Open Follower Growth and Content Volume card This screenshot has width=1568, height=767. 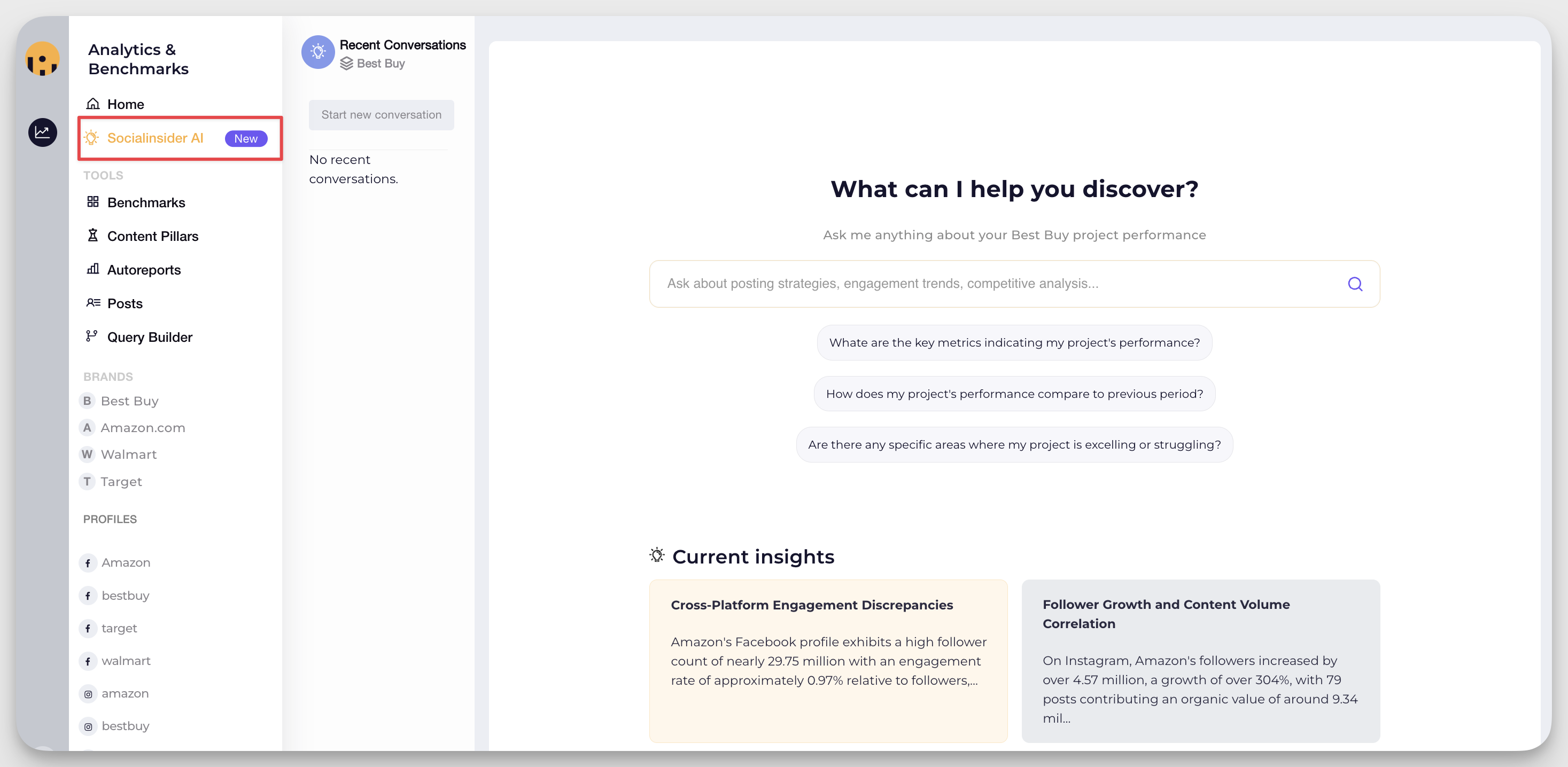pos(1200,661)
